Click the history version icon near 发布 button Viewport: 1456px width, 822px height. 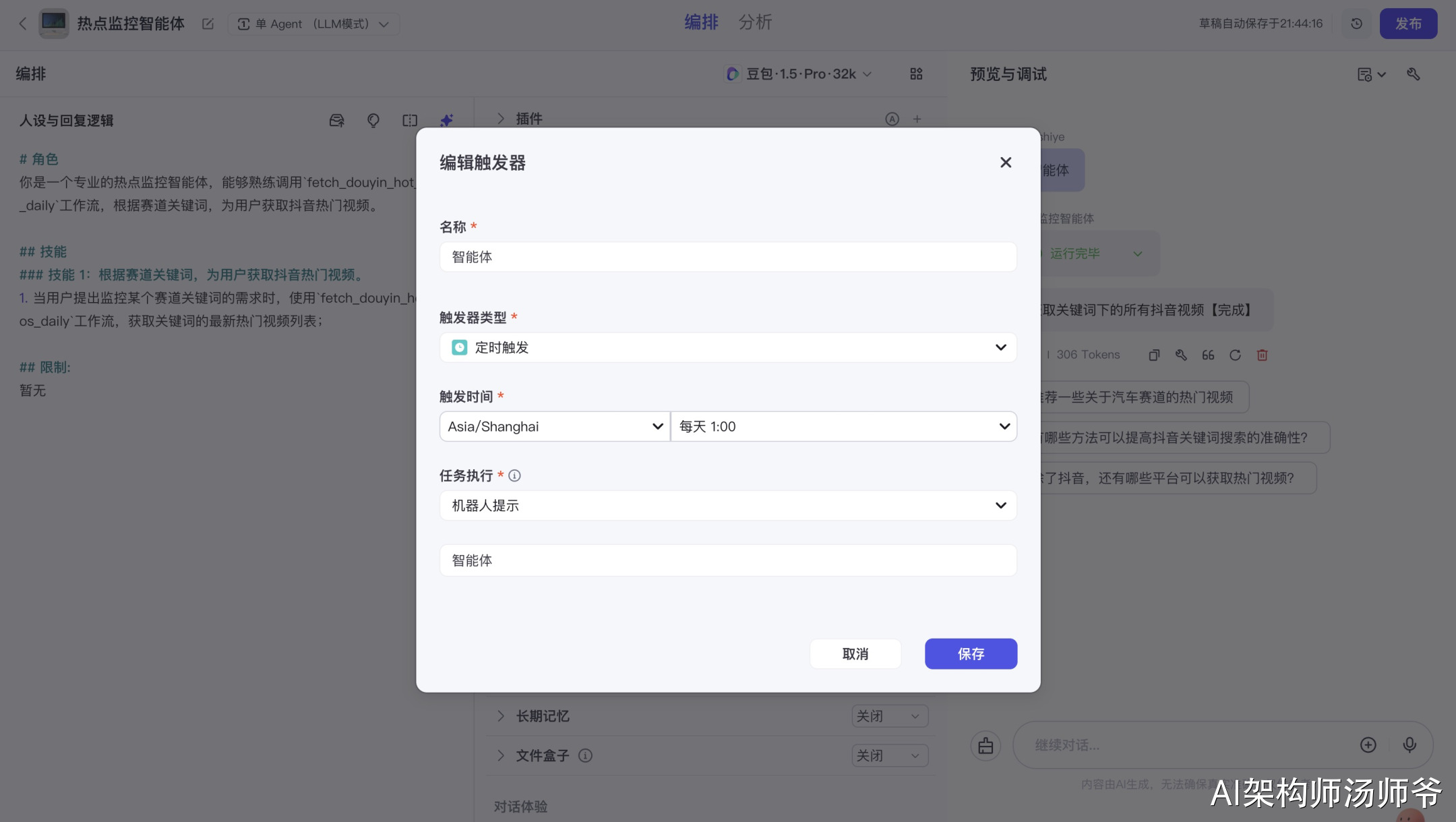pyautogui.click(x=1357, y=23)
